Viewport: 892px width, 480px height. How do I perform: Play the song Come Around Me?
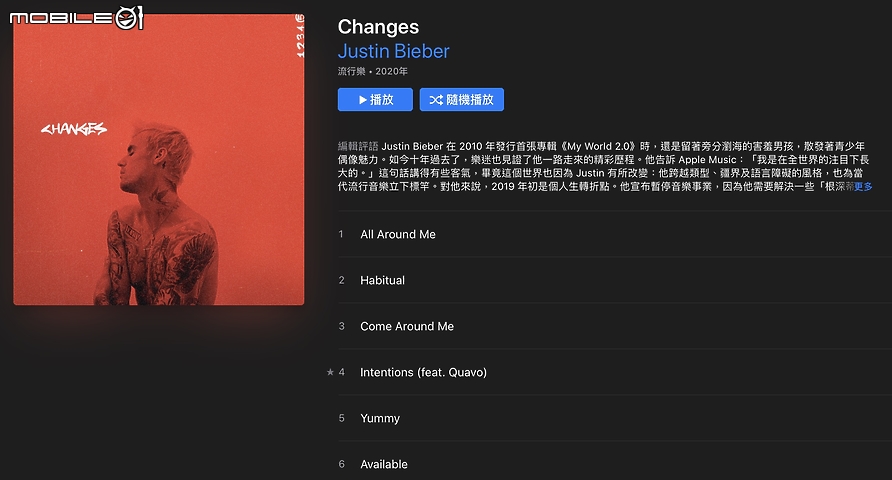[x=614, y=326]
